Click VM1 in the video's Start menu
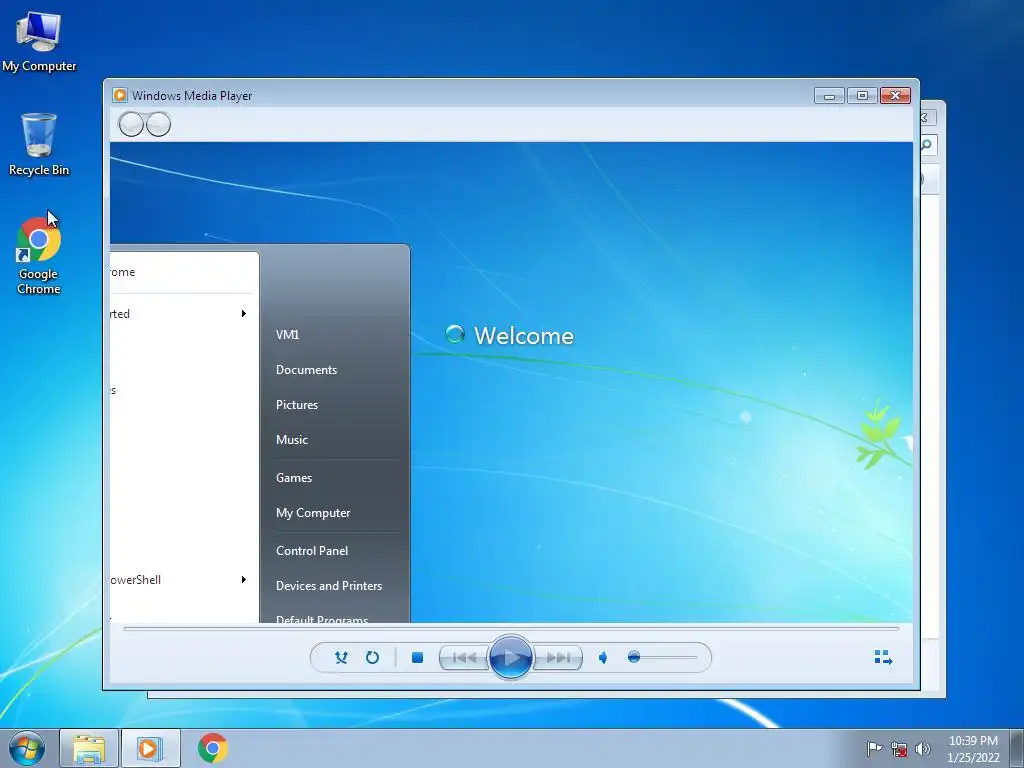The width and height of the screenshot is (1024, 768). (287, 334)
